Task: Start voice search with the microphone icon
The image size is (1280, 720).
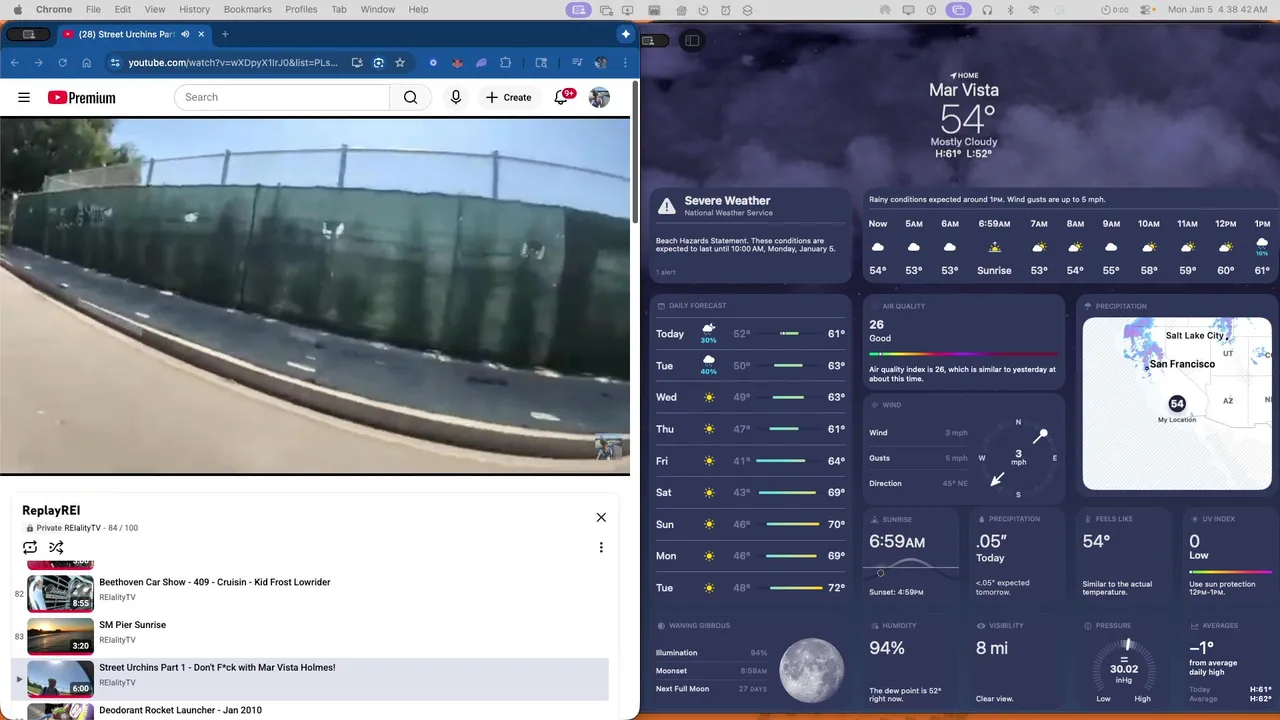Action: coord(456,97)
